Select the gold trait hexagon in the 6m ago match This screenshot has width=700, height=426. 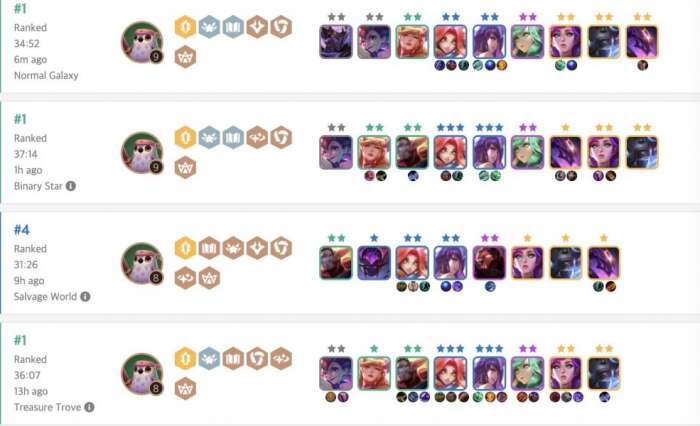click(185, 27)
